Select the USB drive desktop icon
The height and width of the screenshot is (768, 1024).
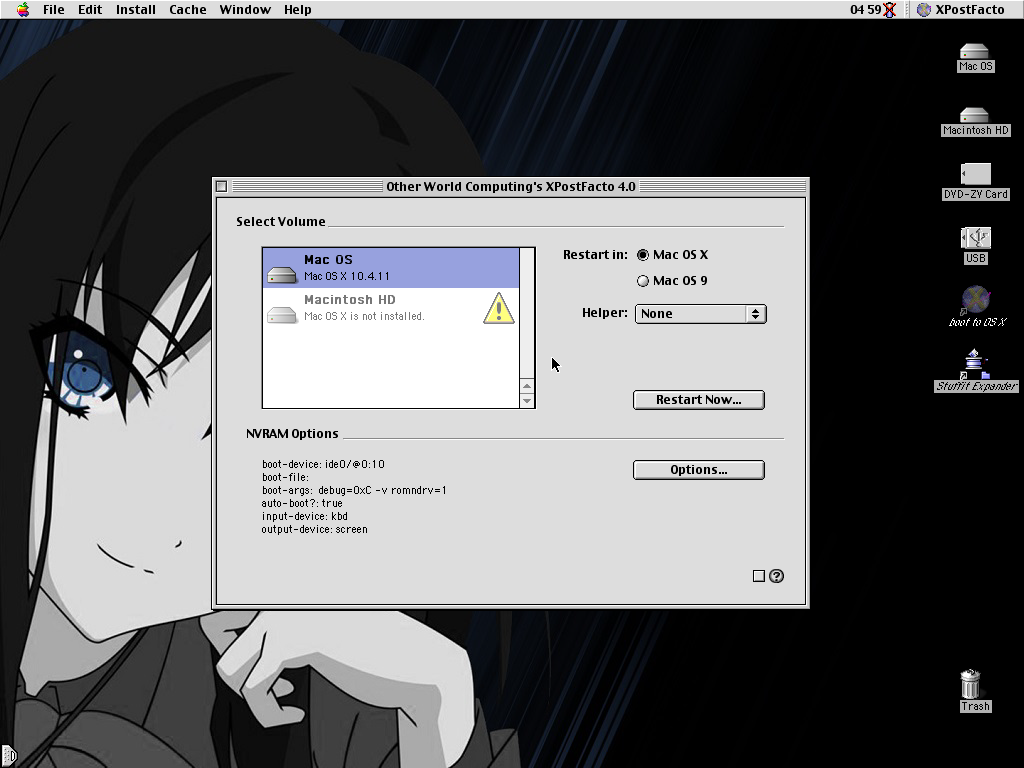(x=976, y=246)
